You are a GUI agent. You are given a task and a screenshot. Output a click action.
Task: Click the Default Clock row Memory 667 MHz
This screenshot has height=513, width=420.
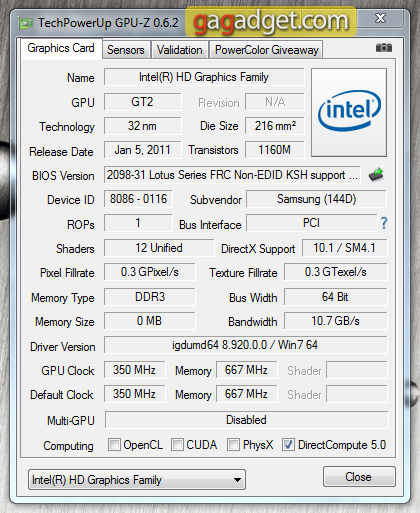(247, 394)
